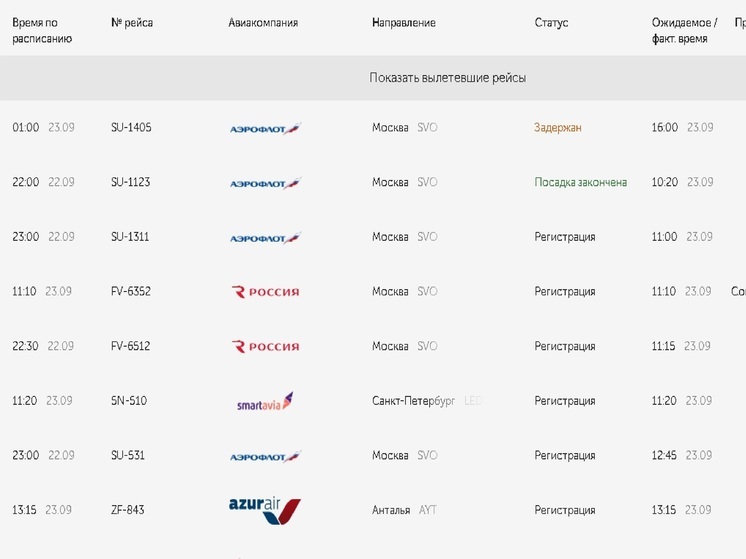The width and height of the screenshot is (746, 559).
Task: Select 'Посадка закончена' status of SU-1123
Action: pyautogui.click(x=580, y=182)
